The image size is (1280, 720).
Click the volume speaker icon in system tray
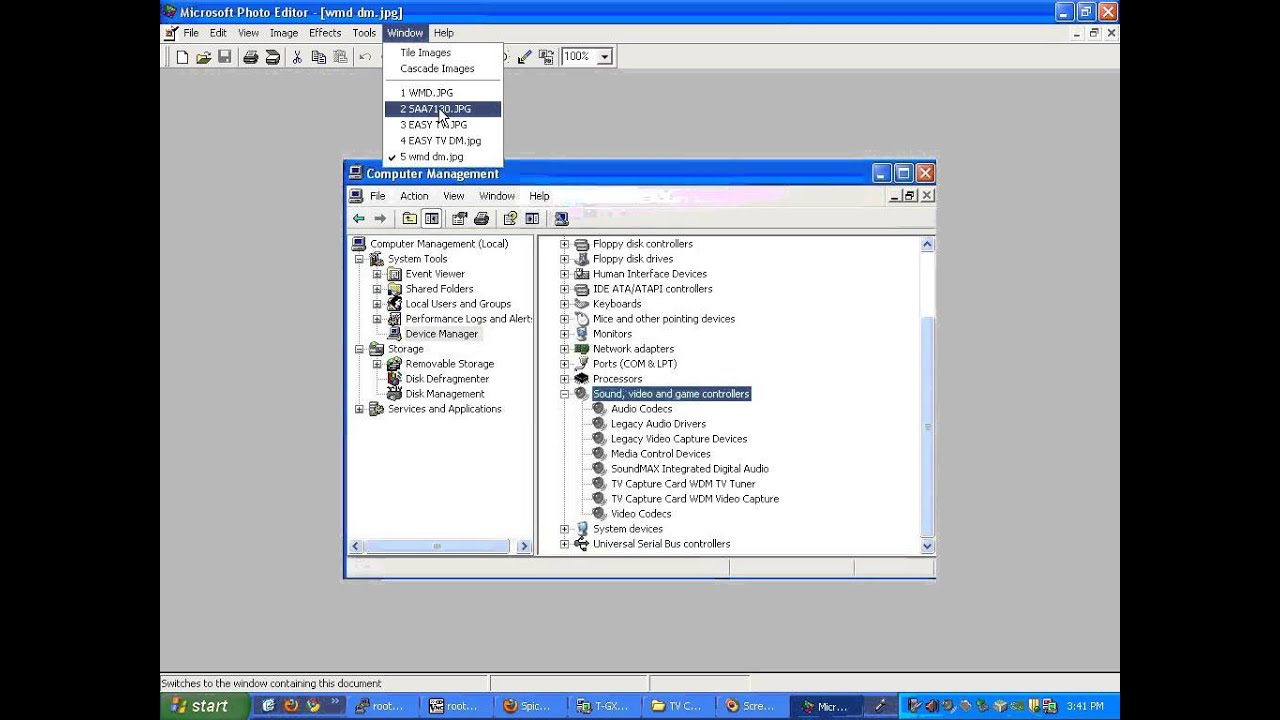[x=931, y=705]
